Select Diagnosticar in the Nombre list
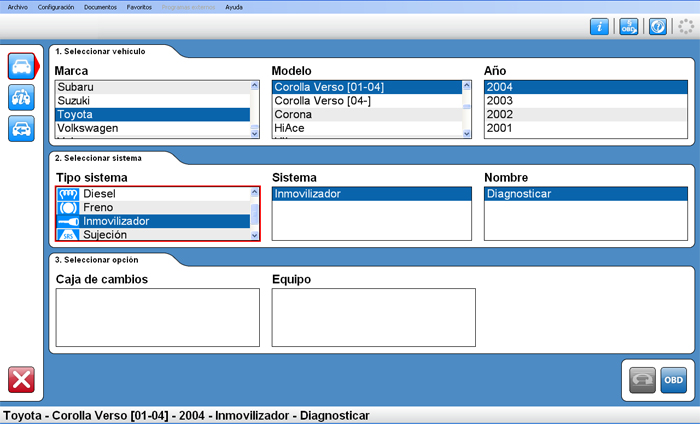Image resolution: width=700 pixels, height=424 pixels. (586, 194)
